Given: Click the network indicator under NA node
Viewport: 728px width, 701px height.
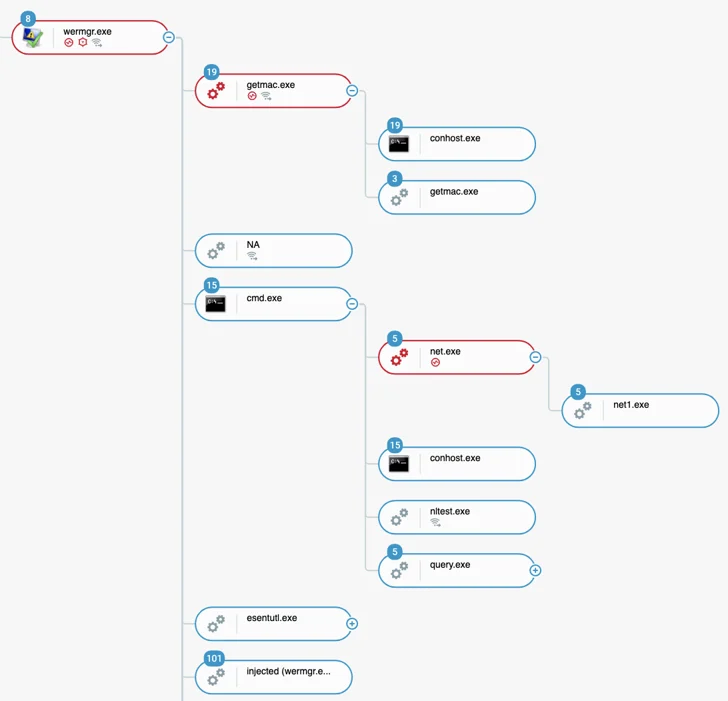Looking at the screenshot, I should tap(252, 256).
